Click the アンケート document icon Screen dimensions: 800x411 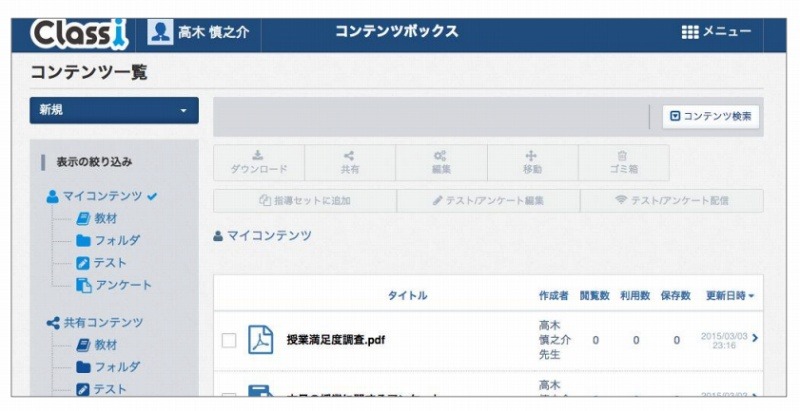(83, 285)
